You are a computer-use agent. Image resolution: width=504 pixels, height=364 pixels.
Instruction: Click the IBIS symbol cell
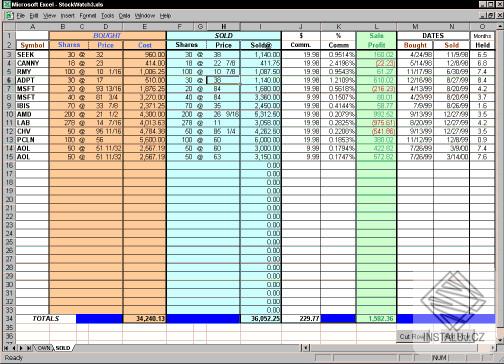click(x=32, y=106)
